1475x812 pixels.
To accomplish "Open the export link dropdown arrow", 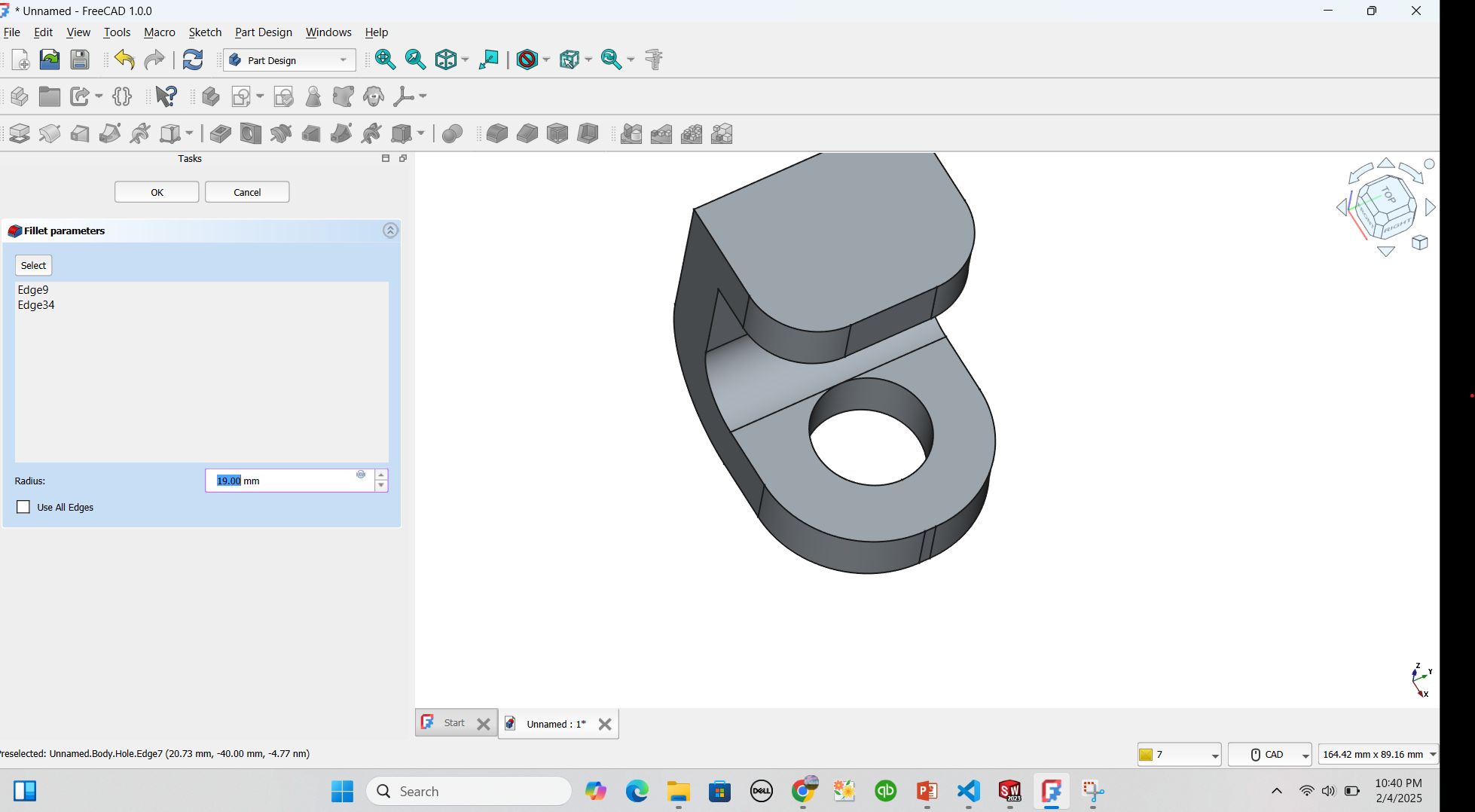I will [99, 96].
